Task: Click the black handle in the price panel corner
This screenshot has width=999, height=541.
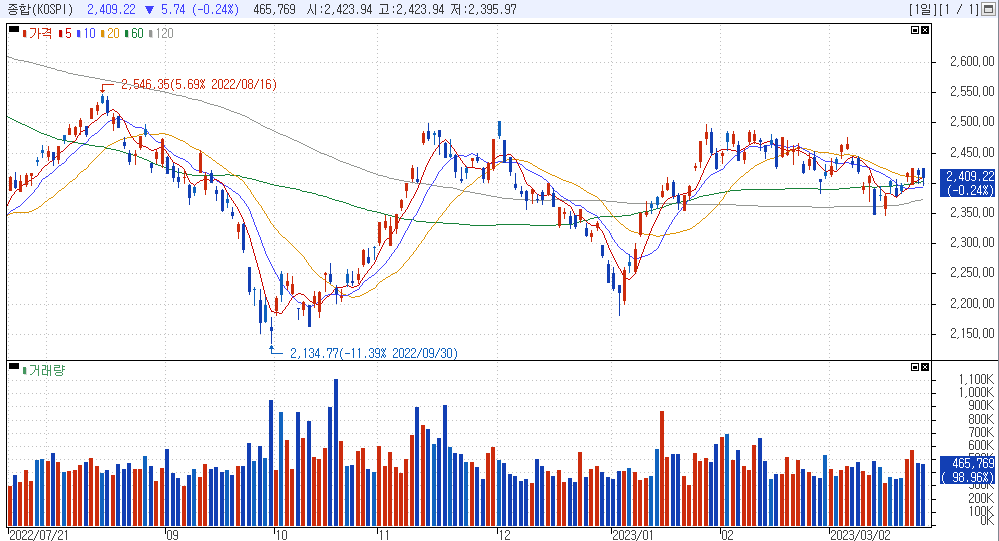Action: pyautogui.click(x=14, y=29)
